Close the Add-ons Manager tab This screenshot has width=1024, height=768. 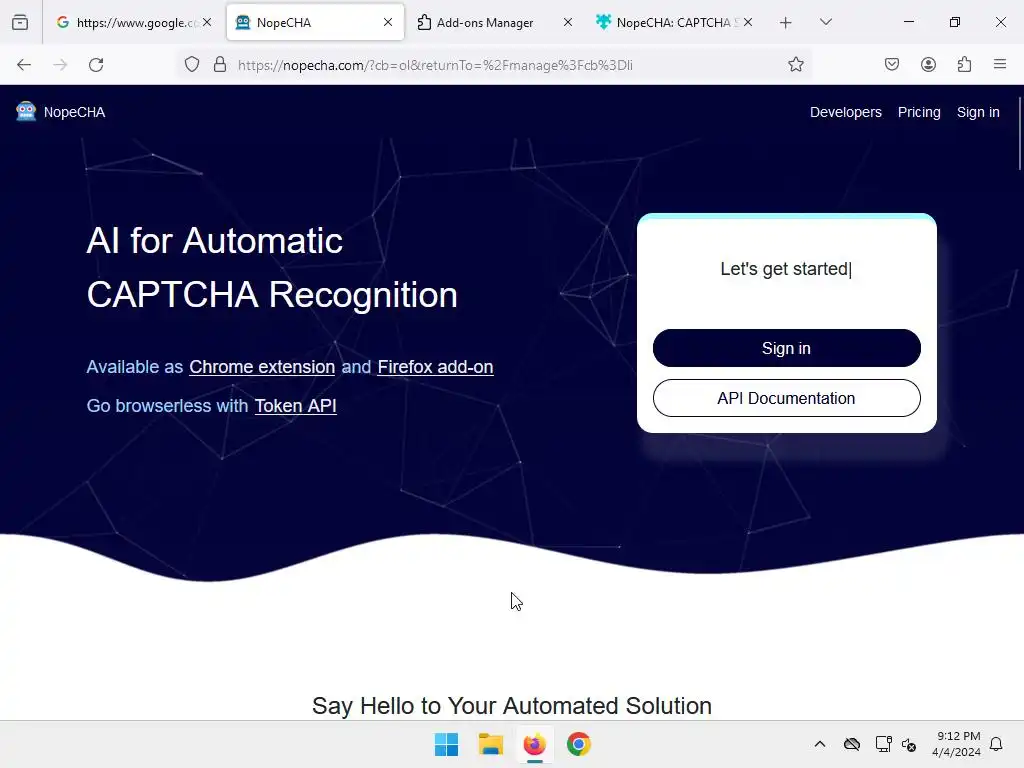tap(568, 22)
